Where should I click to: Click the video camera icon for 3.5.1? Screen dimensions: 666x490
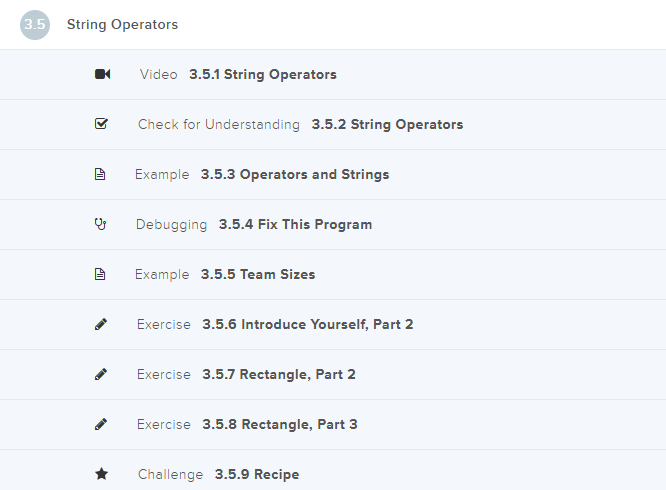pyautogui.click(x=102, y=75)
